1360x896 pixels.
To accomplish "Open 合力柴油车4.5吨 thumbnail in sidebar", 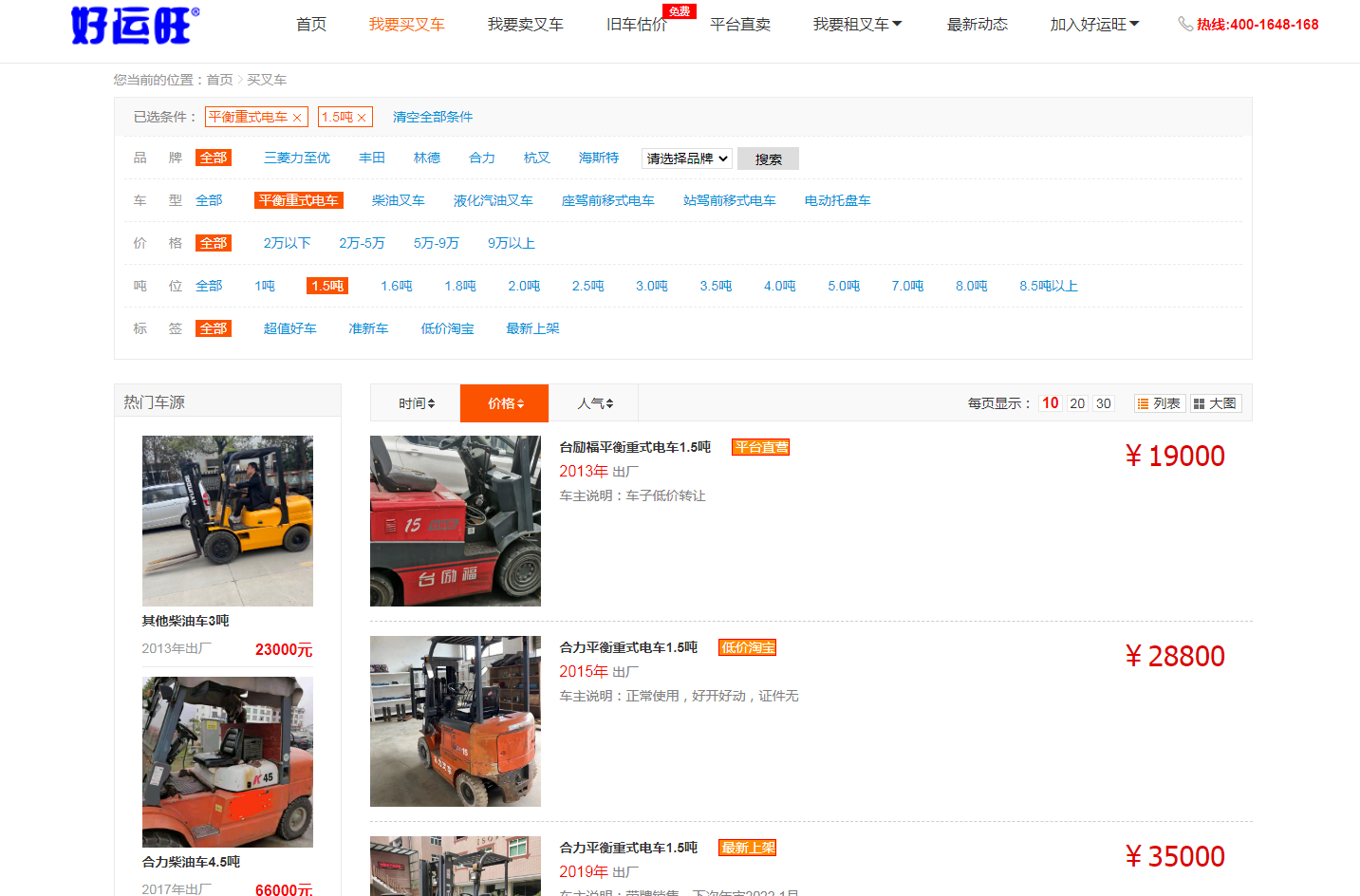I will pyautogui.click(x=228, y=762).
